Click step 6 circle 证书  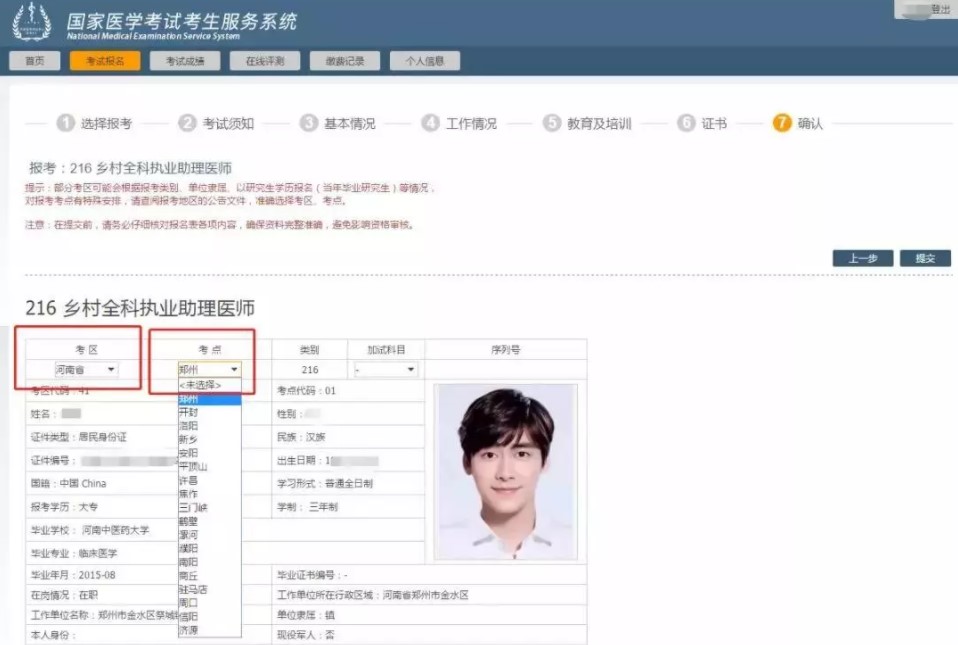pos(686,123)
